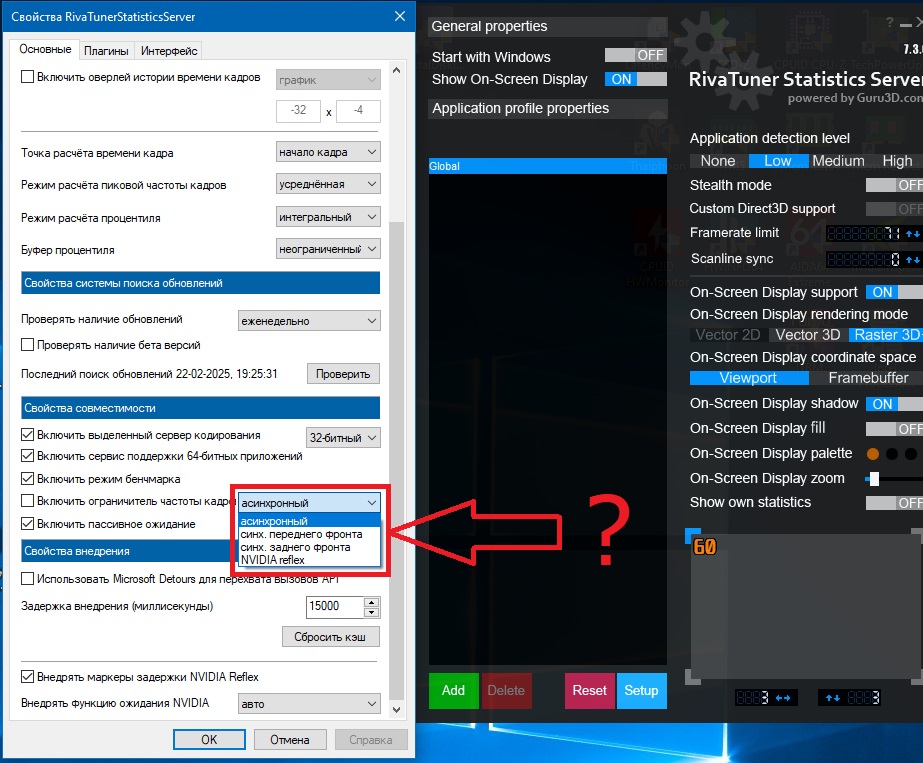The image size is (923, 763).
Task: Click the orange OSD palette color
Action: tap(873, 454)
